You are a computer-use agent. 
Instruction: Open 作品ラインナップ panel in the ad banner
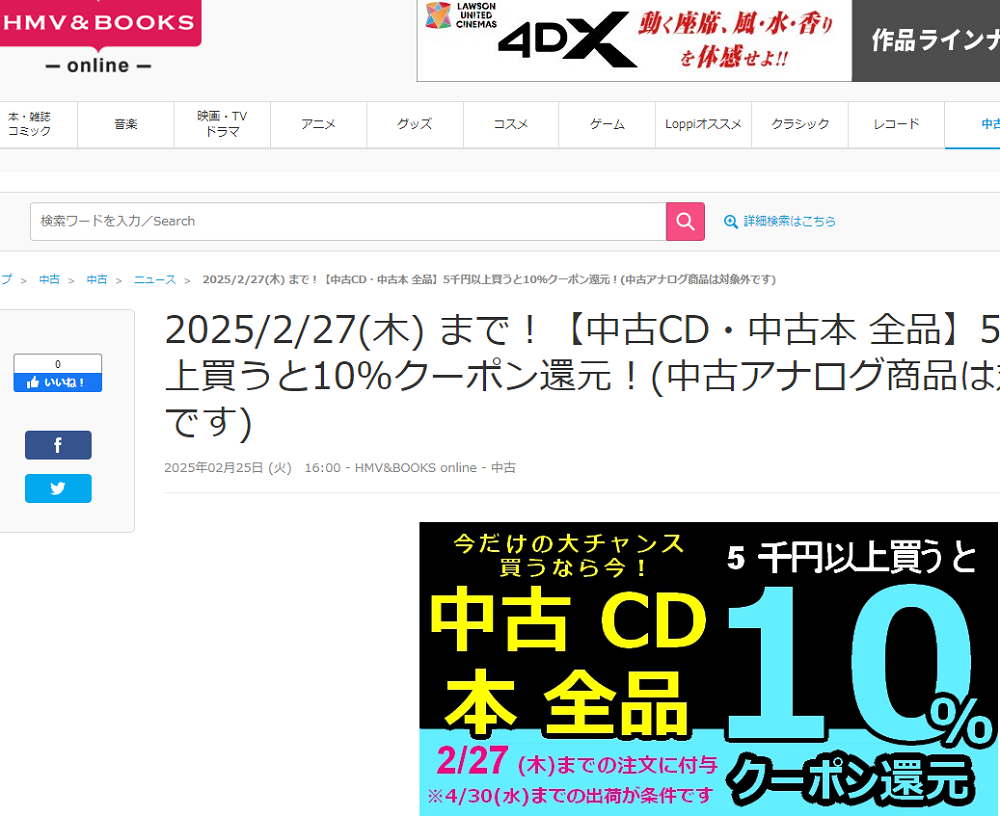tap(926, 40)
